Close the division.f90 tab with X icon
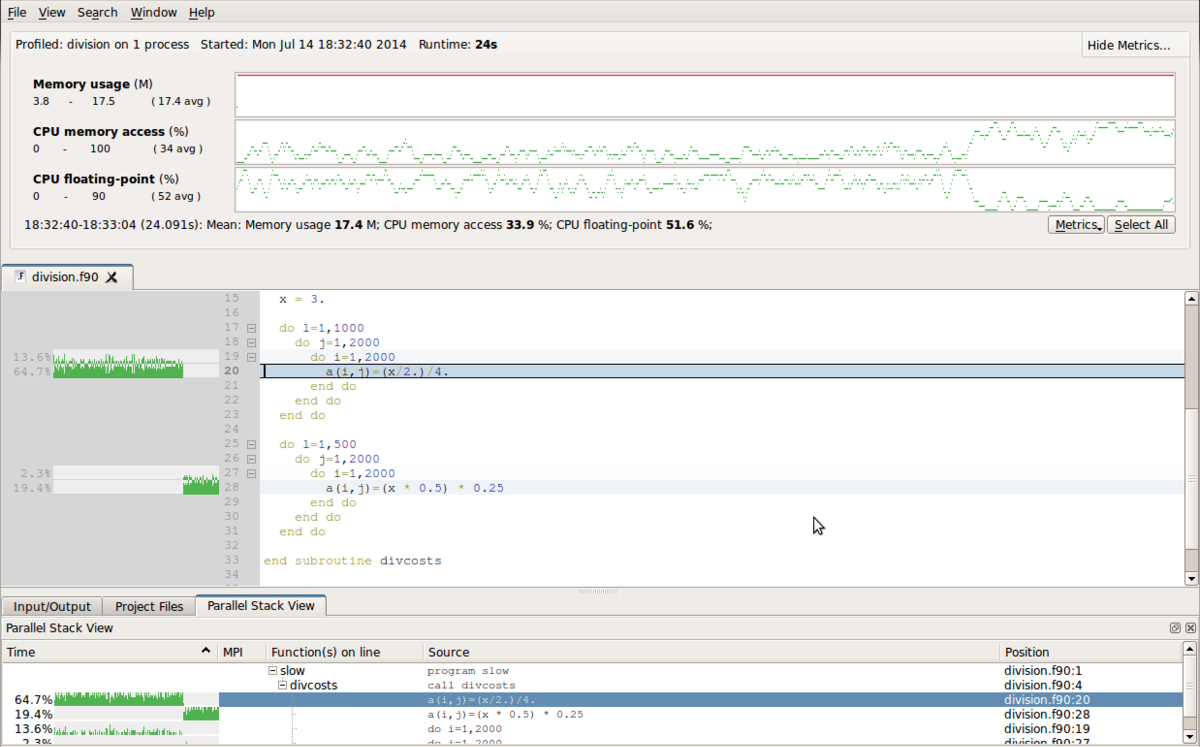The height and width of the screenshot is (747, 1200). (x=112, y=277)
